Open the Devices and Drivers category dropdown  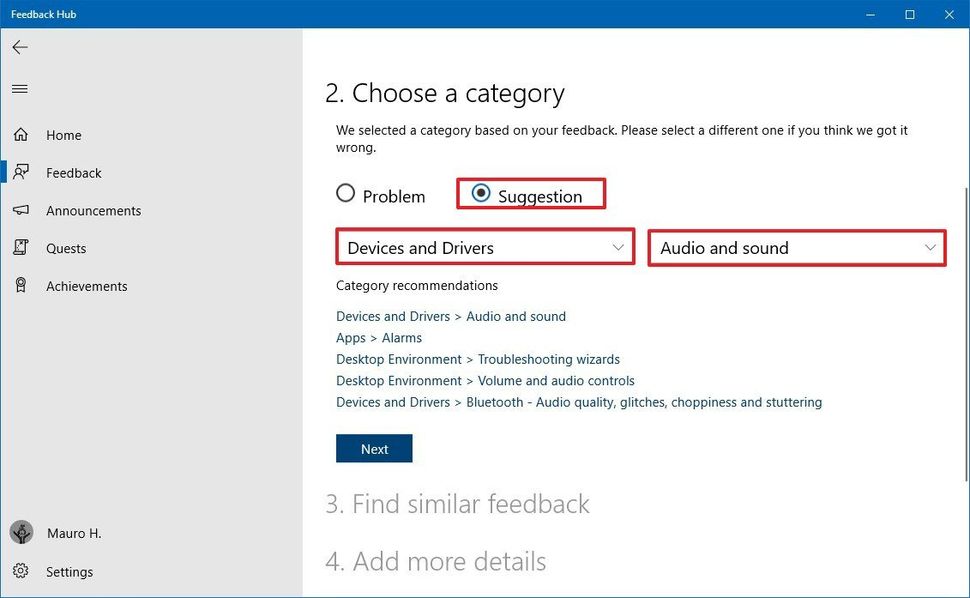484,246
